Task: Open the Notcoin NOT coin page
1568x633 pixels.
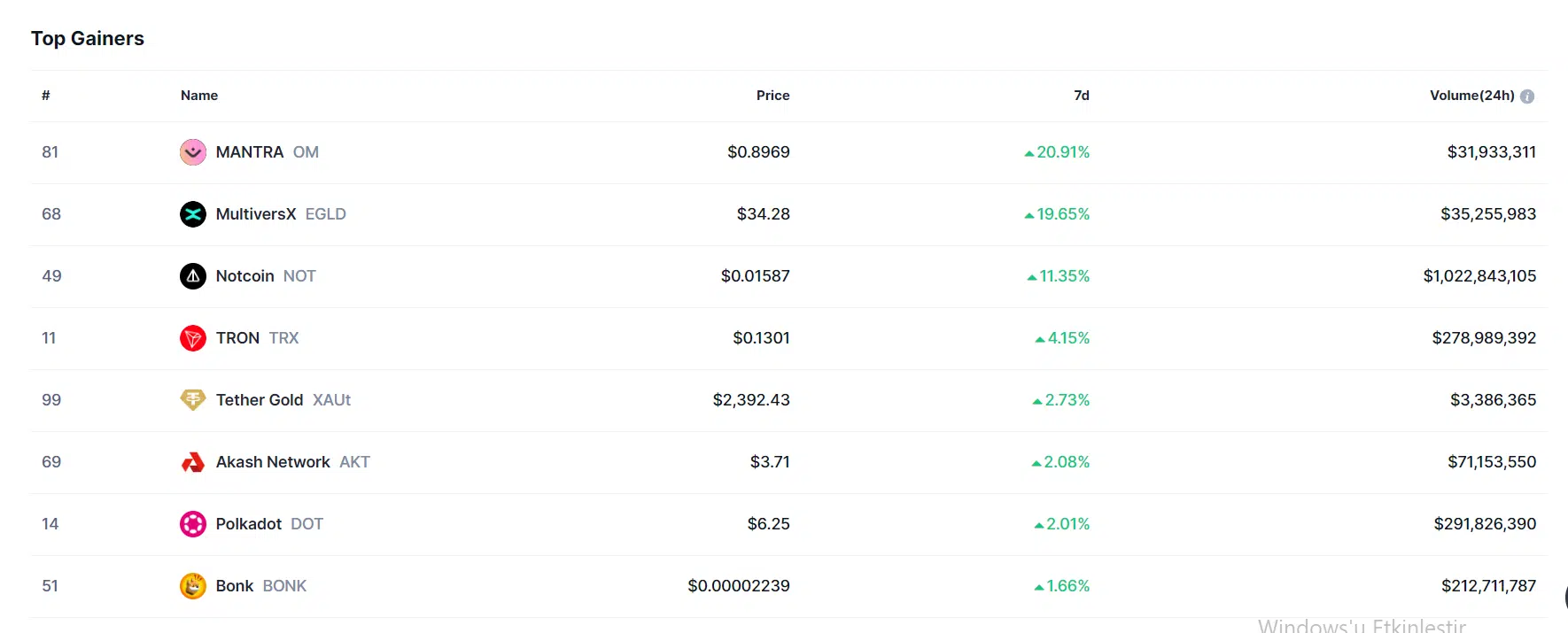Action: coord(245,276)
